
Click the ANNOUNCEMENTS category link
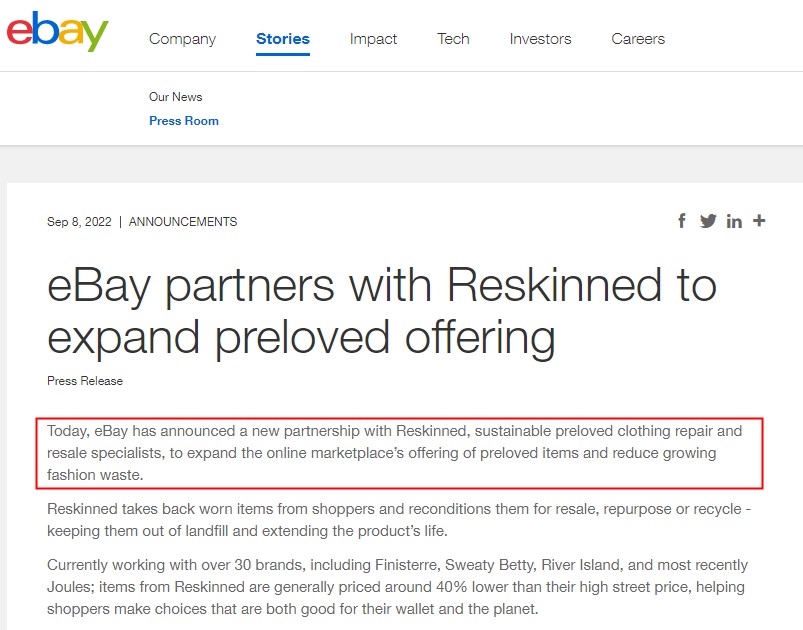183,222
